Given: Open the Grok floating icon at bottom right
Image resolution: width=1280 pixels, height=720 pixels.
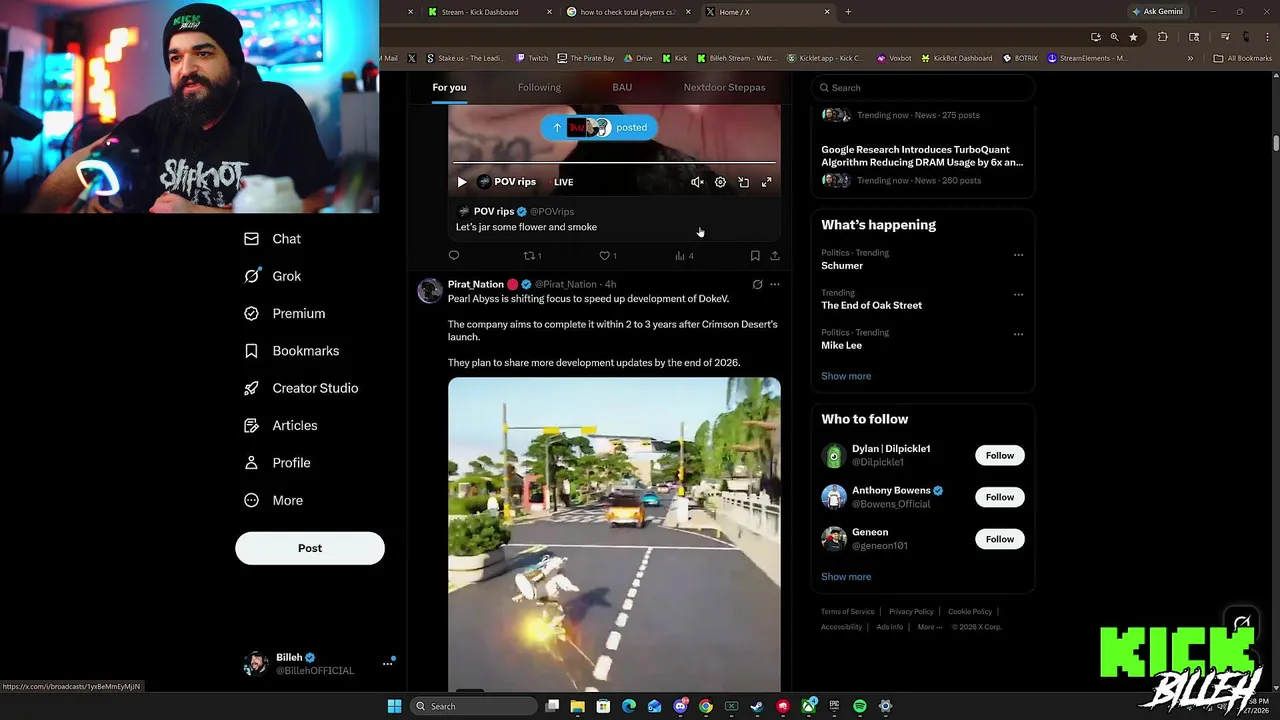Looking at the screenshot, I should point(1242,624).
